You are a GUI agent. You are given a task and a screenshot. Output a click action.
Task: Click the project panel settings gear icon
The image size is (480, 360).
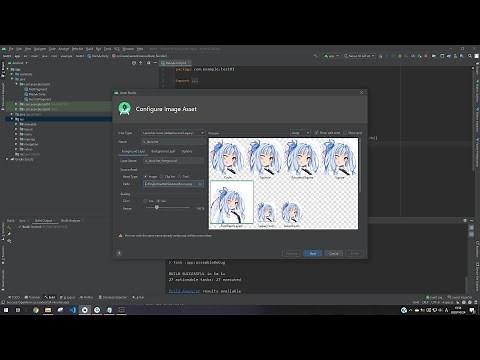[148, 63]
